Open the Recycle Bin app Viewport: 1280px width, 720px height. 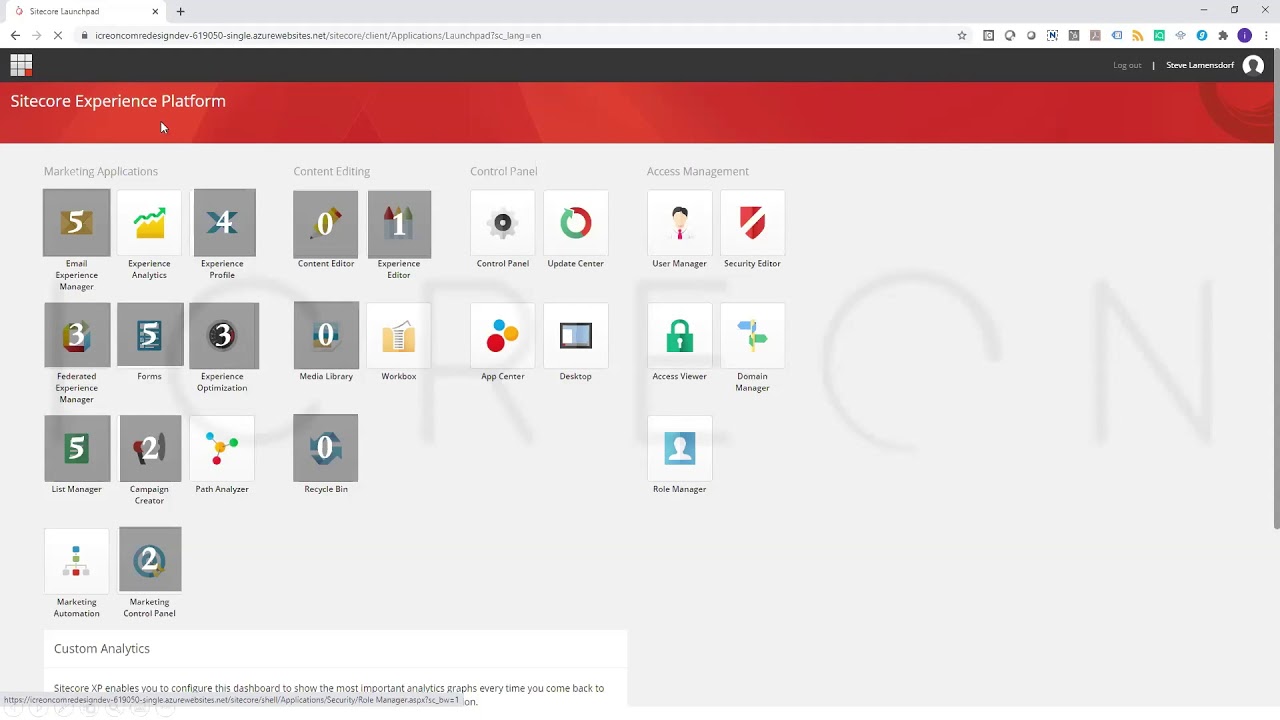(x=326, y=449)
